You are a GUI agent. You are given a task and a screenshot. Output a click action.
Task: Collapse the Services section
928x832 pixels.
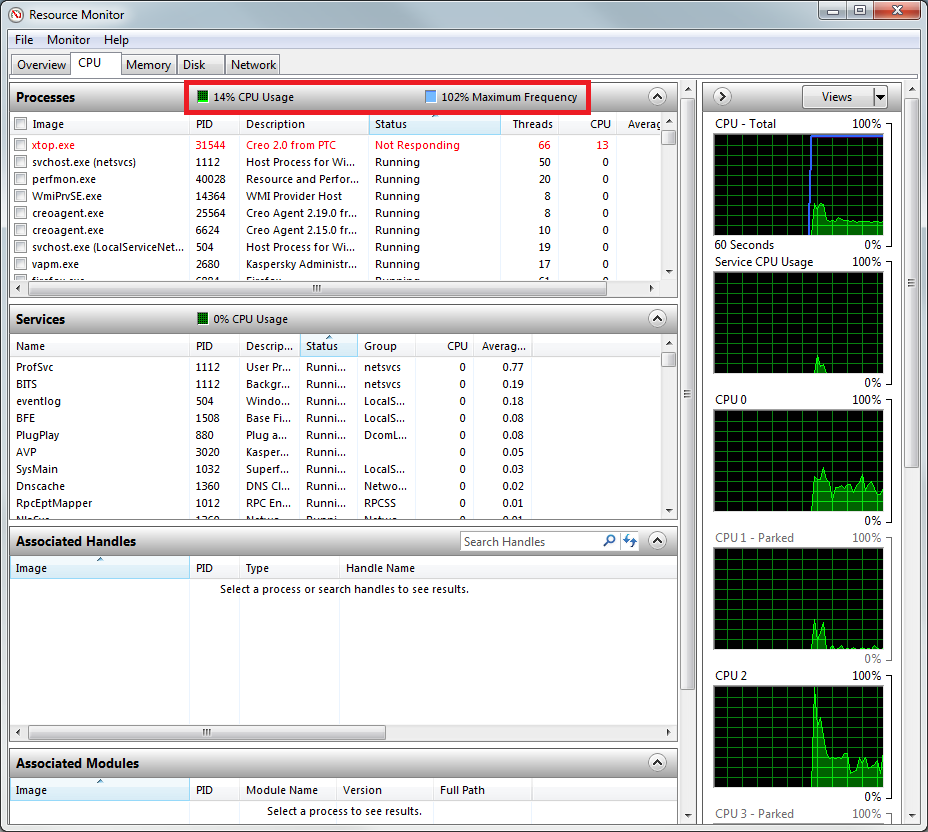point(657,318)
